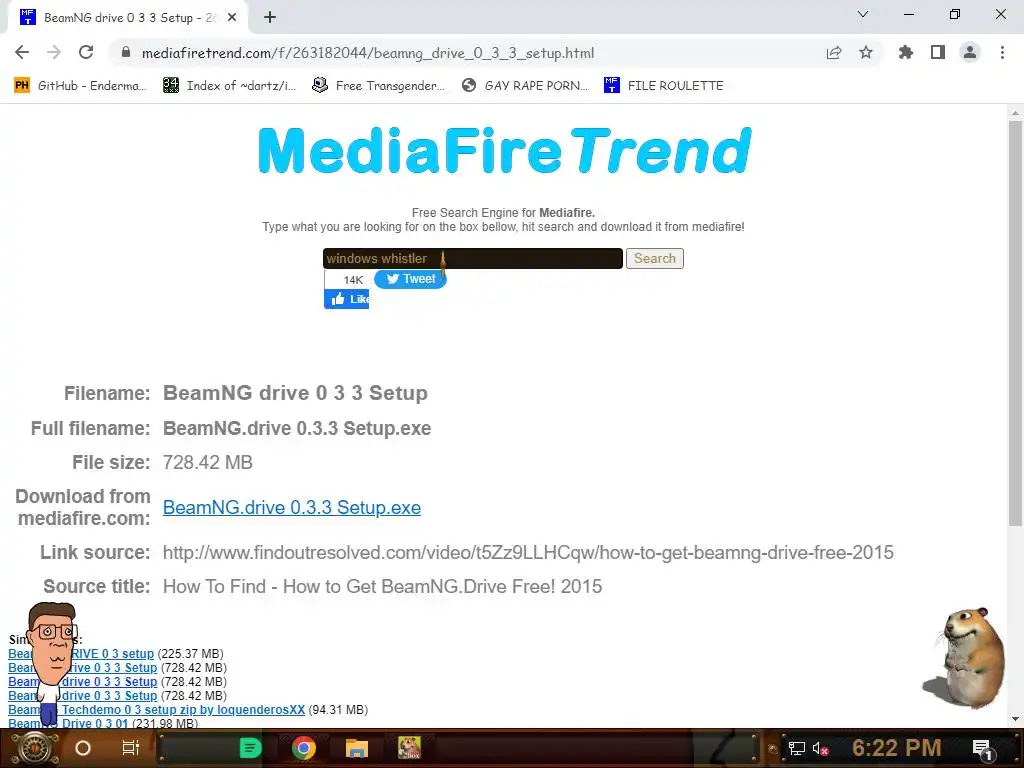1024x768 pixels.
Task: Open a new browser tab
Action: click(270, 18)
